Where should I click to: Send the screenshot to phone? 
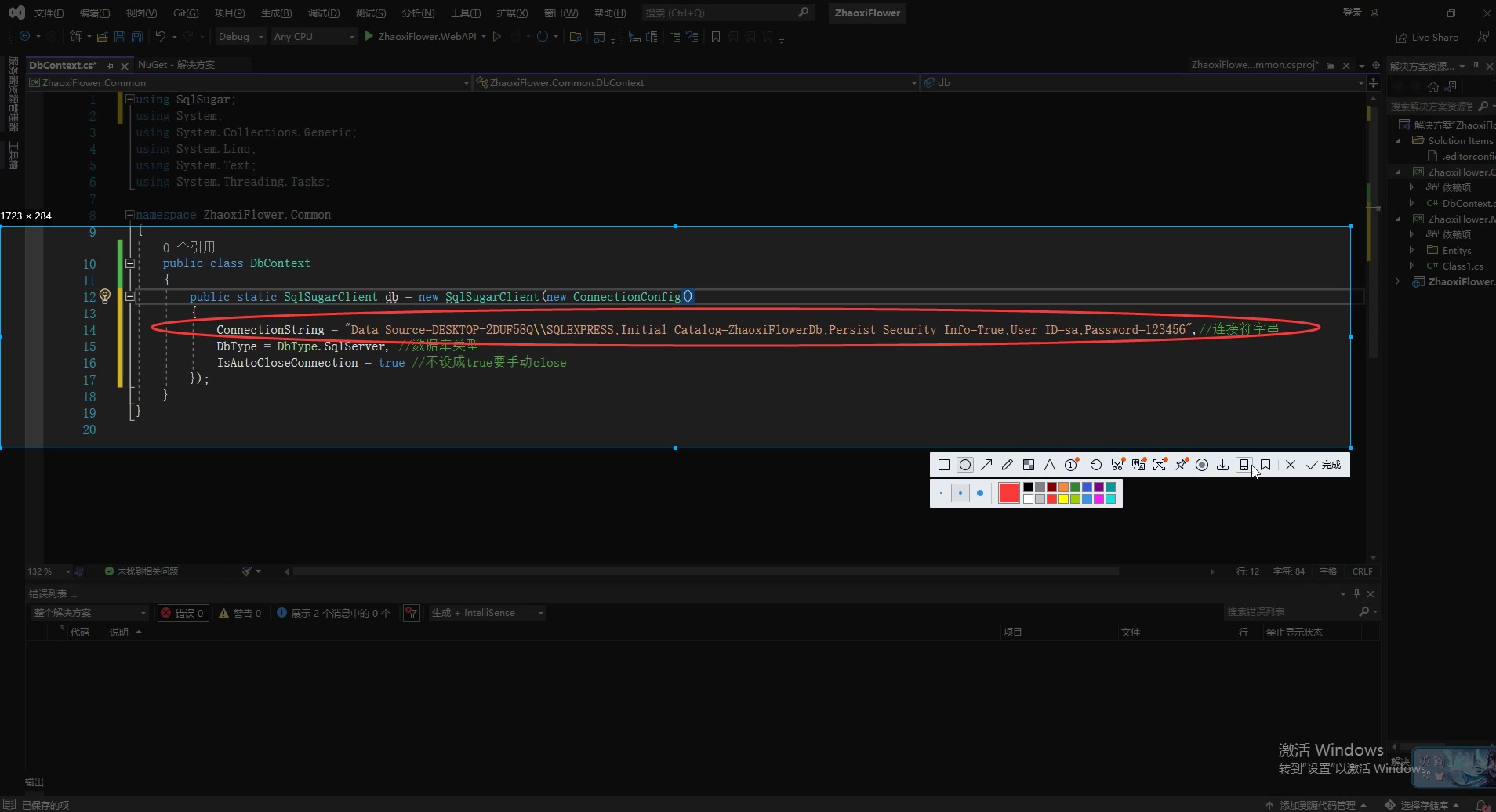point(1244,465)
